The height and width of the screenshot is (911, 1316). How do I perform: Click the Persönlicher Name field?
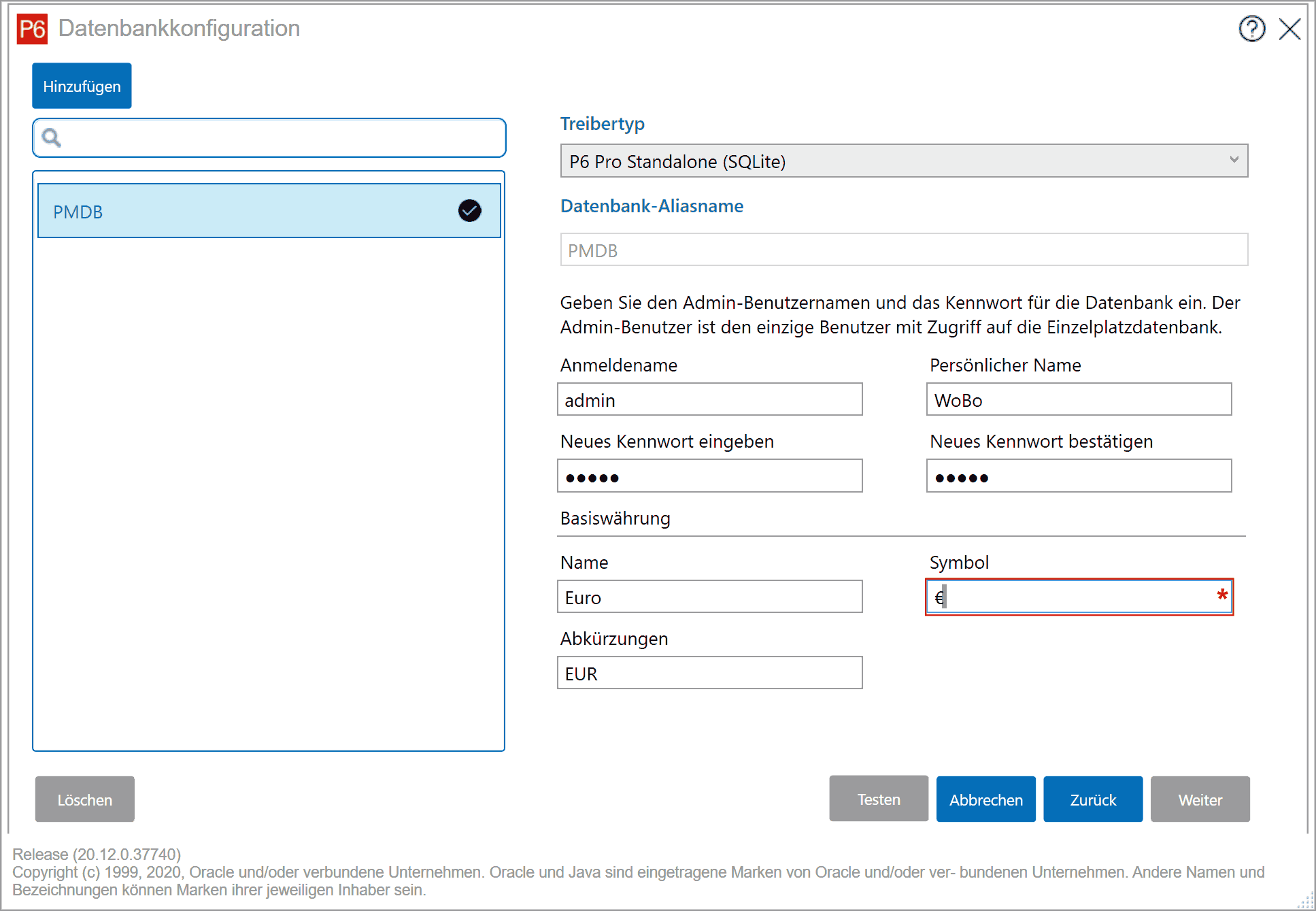1079,400
